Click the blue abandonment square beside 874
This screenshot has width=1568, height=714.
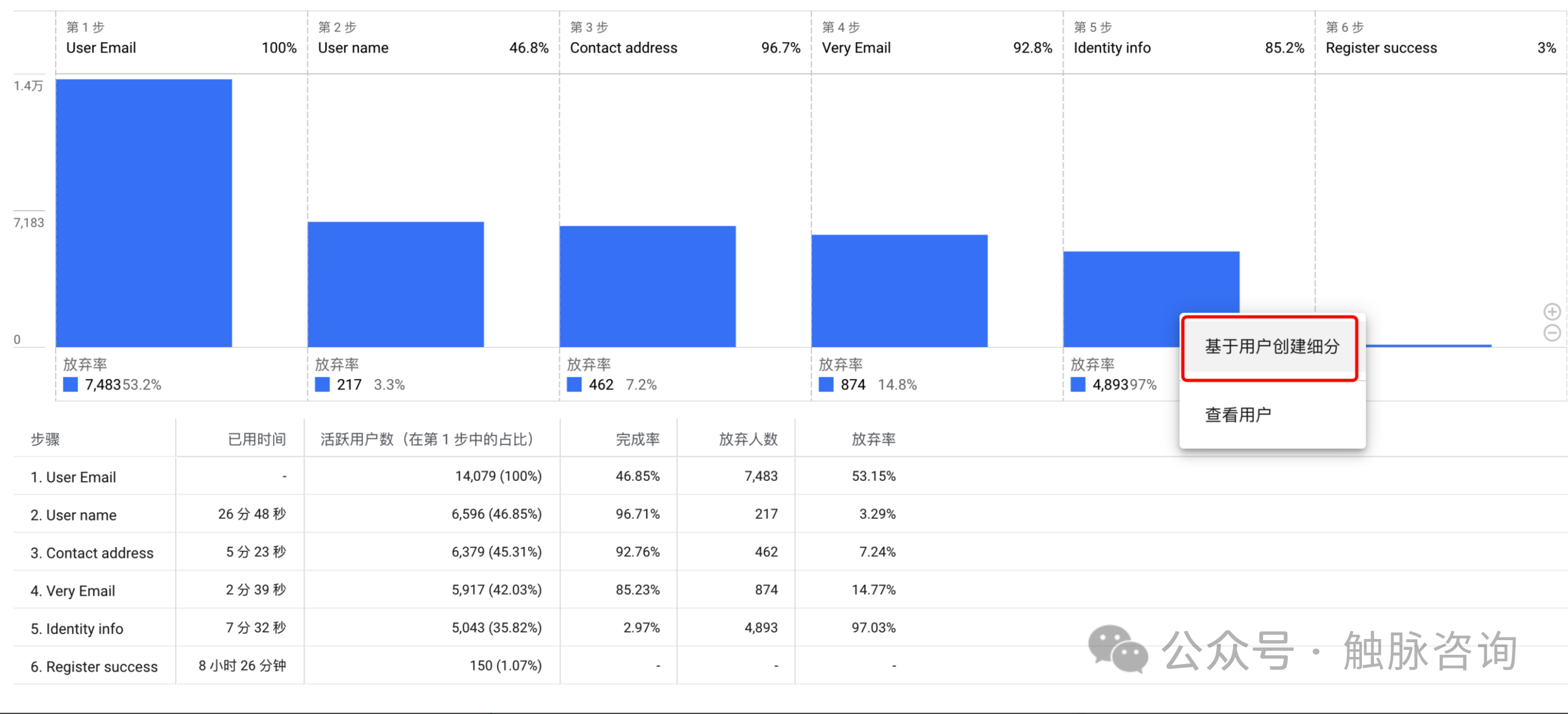[x=826, y=384]
